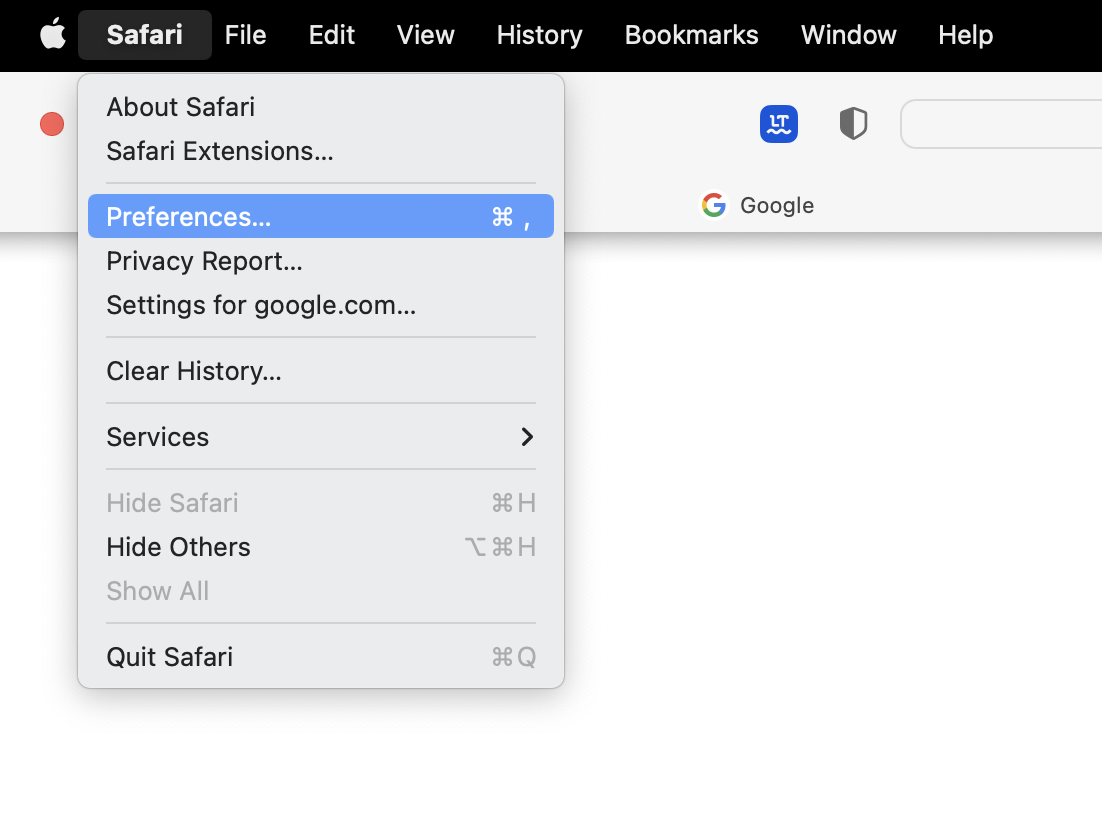
Task: Close the open Safari menu
Action: click(x=145, y=35)
